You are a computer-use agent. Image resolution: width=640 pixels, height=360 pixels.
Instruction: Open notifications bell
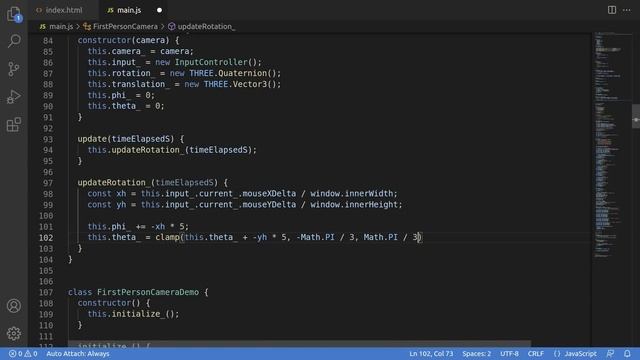[x=627, y=353]
